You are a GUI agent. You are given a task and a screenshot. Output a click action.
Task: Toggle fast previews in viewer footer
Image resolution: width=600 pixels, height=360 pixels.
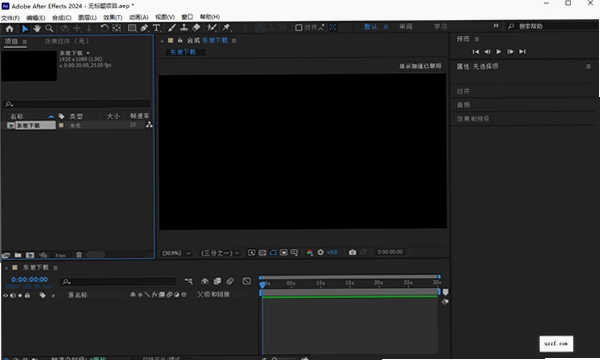click(251, 252)
